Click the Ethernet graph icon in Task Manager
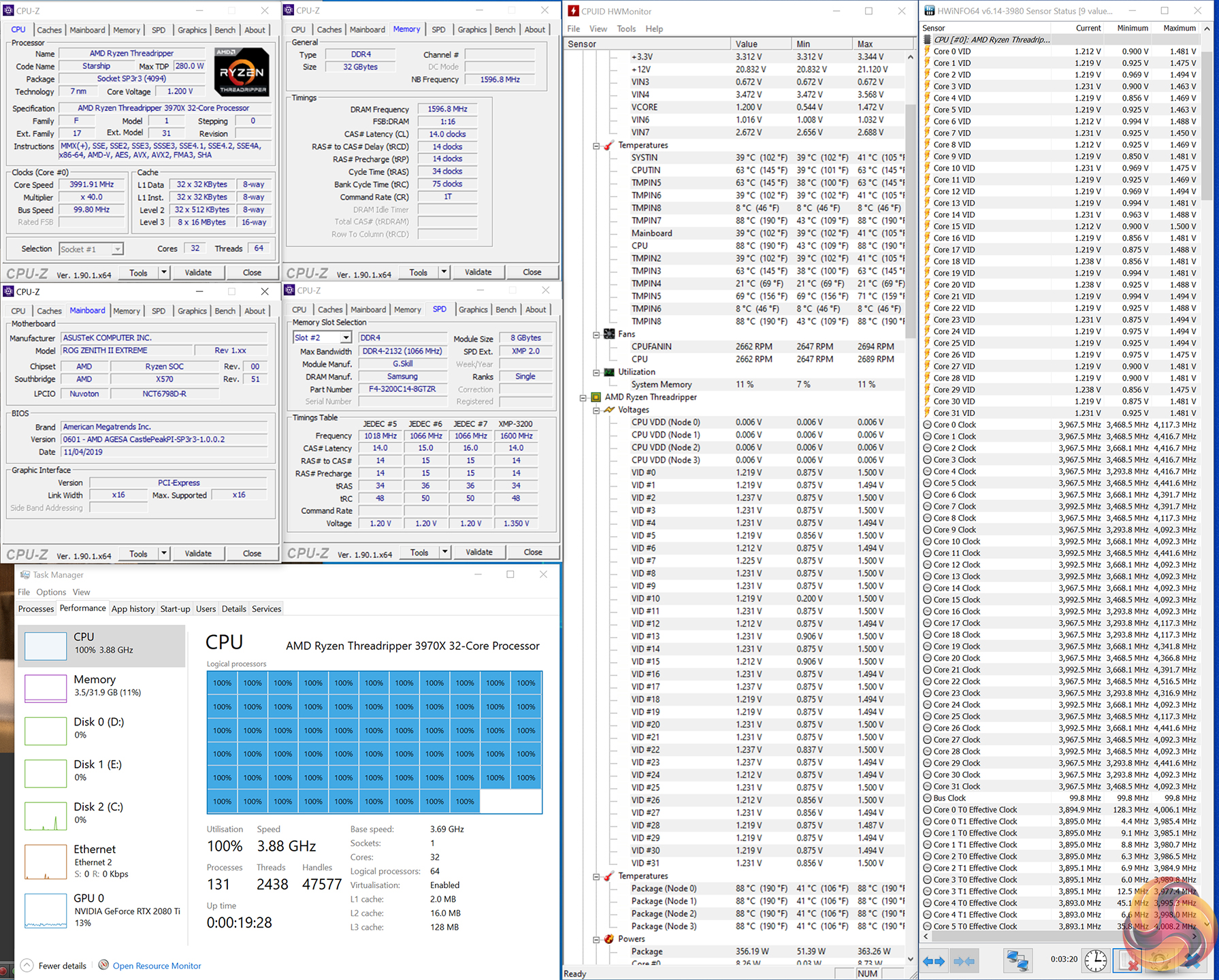The height and width of the screenshot is (980, 1219). [x=45, y=862]
